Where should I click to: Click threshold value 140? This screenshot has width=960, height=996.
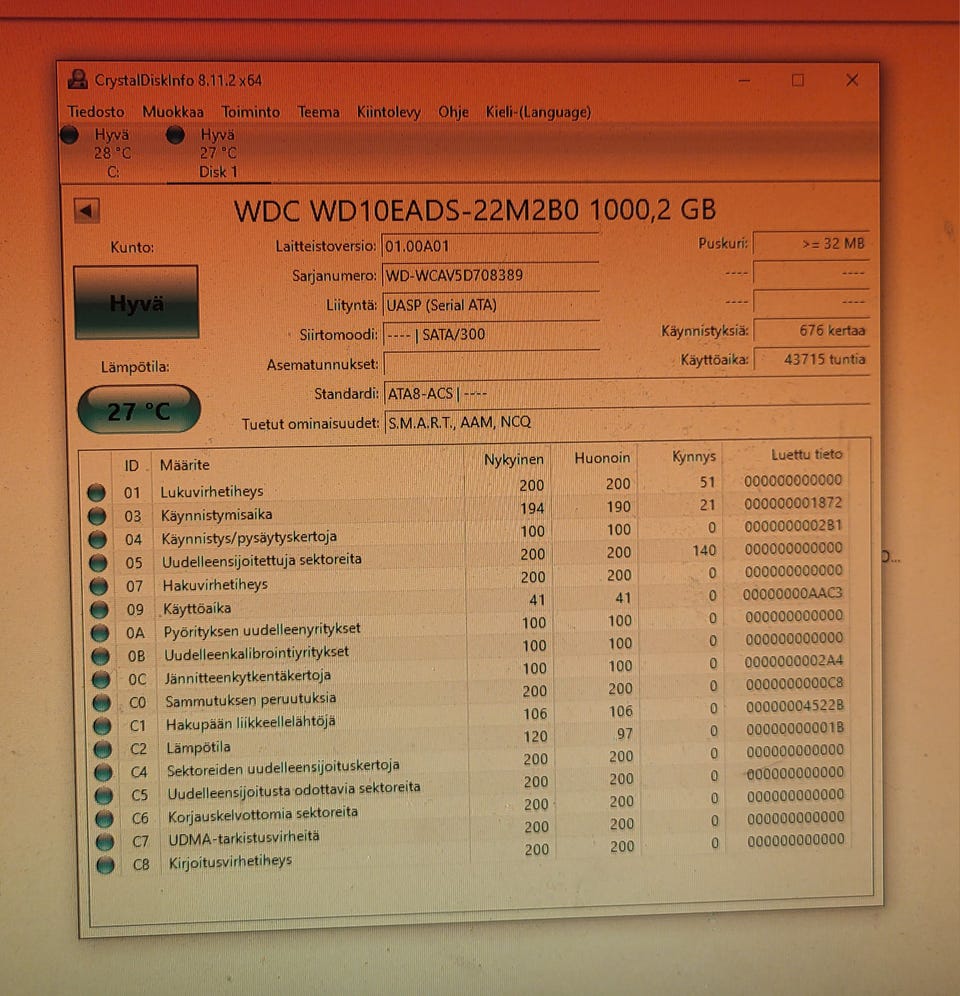pyautogui.click(x=704, y=550)
